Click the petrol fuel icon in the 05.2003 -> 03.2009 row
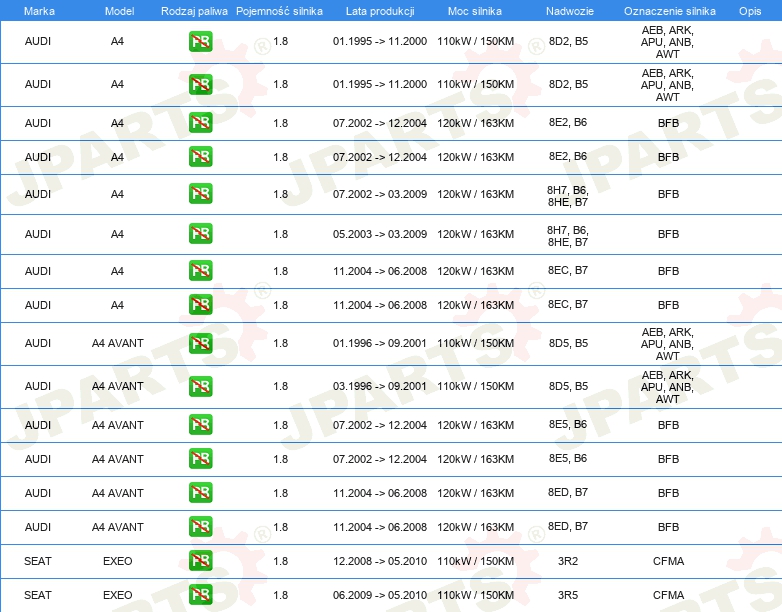 [x=200, y=233]
